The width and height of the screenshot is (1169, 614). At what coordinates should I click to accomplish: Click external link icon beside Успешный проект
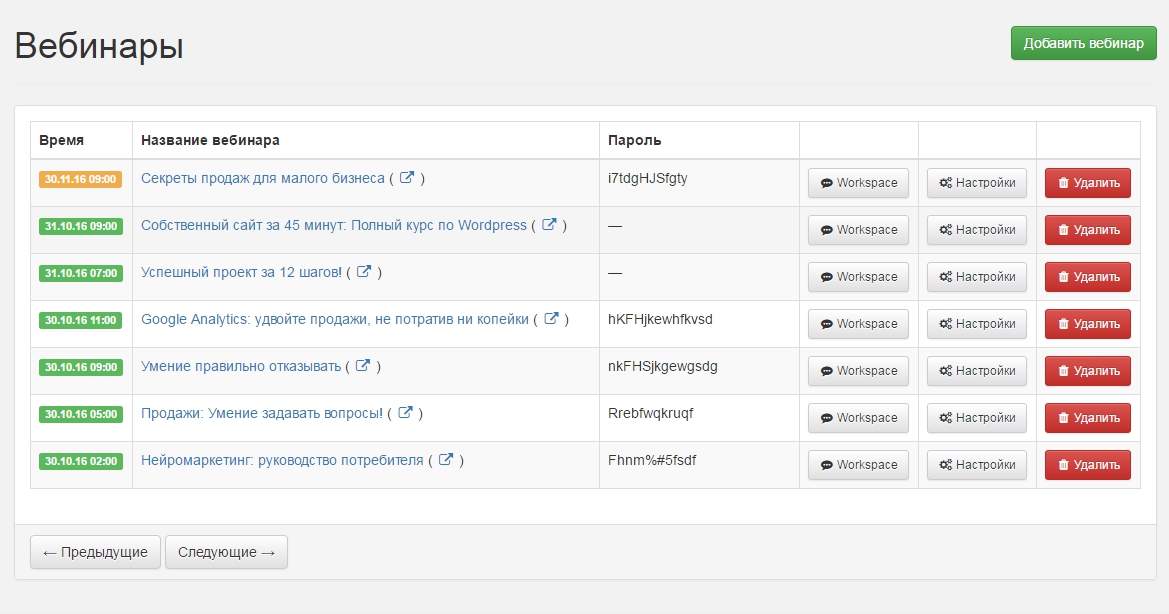(364, 272)
